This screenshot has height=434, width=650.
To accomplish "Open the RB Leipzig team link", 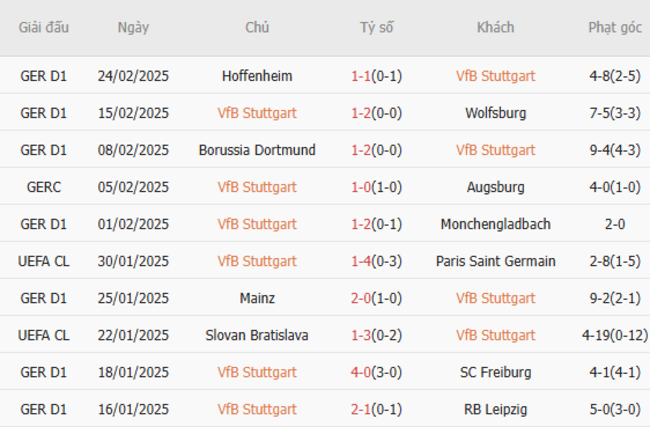I will [495, 409].
